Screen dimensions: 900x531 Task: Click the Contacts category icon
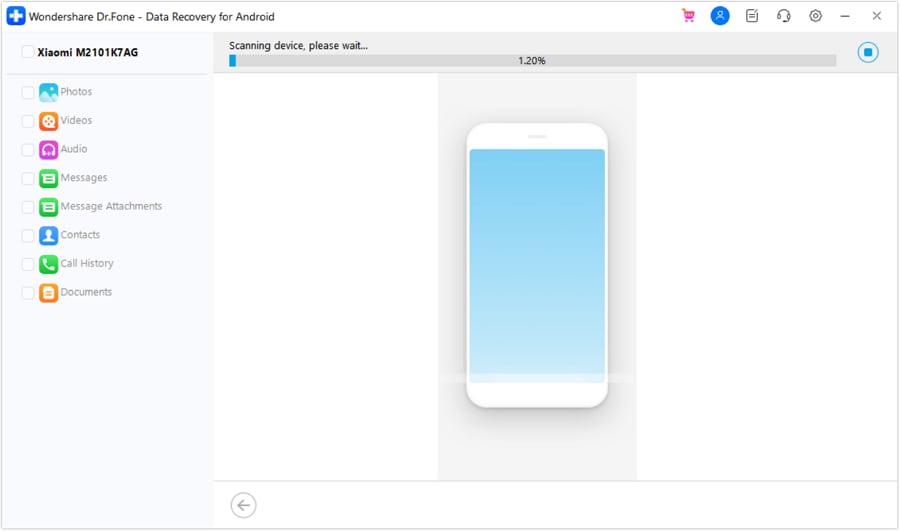49,235
